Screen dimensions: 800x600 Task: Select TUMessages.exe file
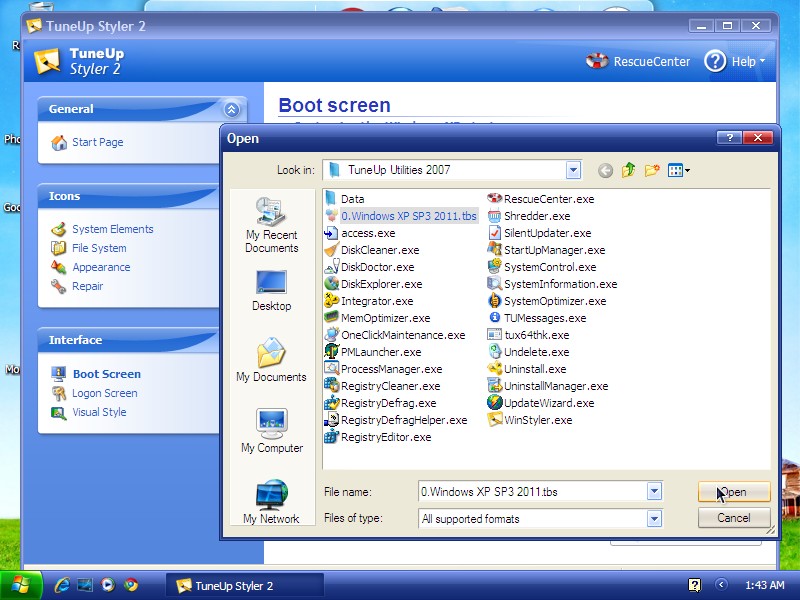pos(537,318)
